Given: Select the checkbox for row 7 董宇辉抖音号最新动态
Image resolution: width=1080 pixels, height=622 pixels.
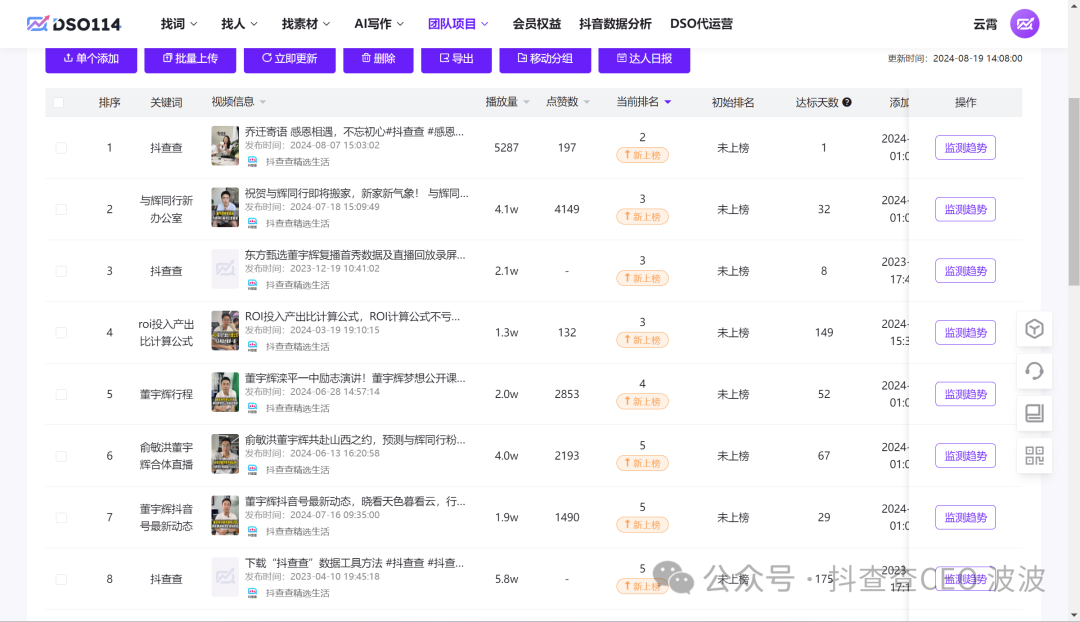Looking at the screenshot, I should click(x=61, y=517).
